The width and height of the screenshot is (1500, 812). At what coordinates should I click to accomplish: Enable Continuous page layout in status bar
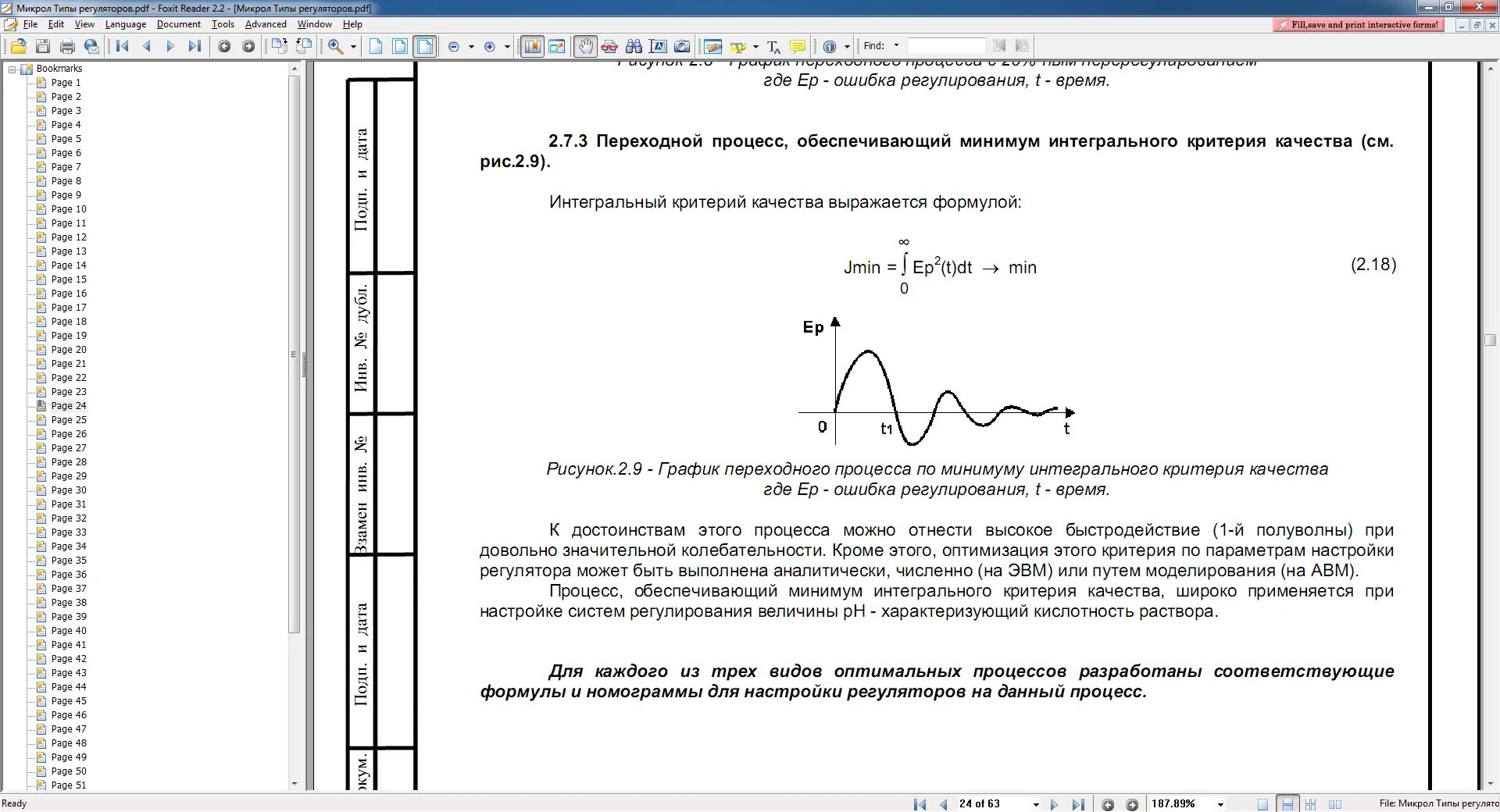pyautogui.click(x=1287, y=804)
